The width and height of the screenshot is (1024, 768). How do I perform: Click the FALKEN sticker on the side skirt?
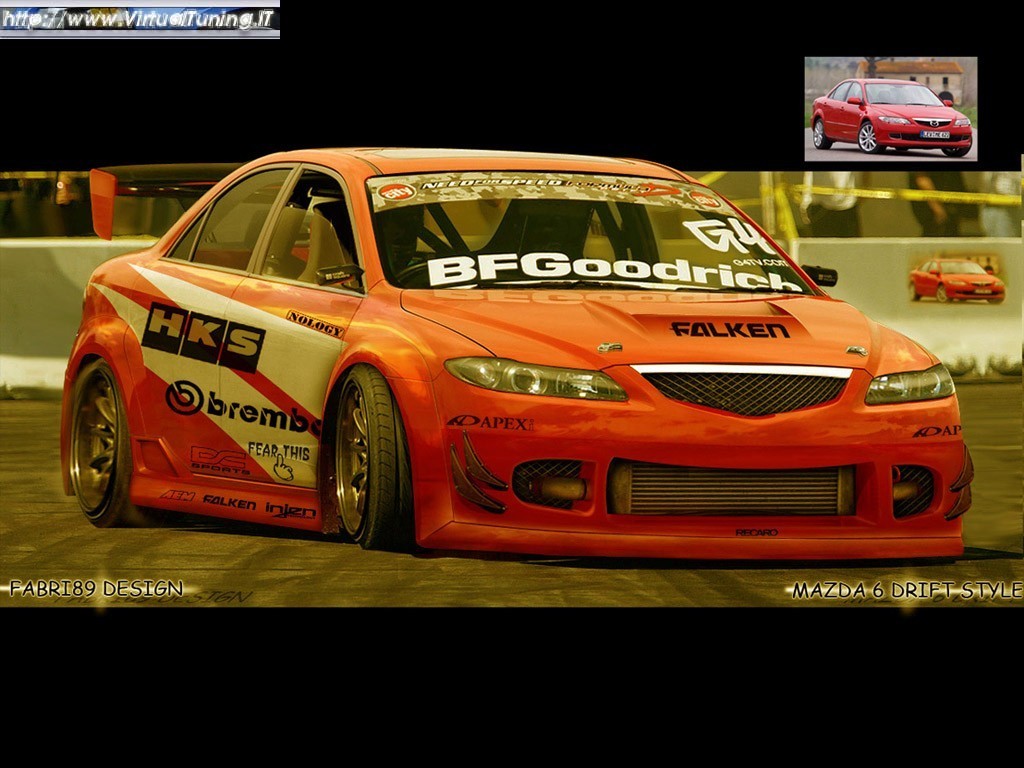229,502
